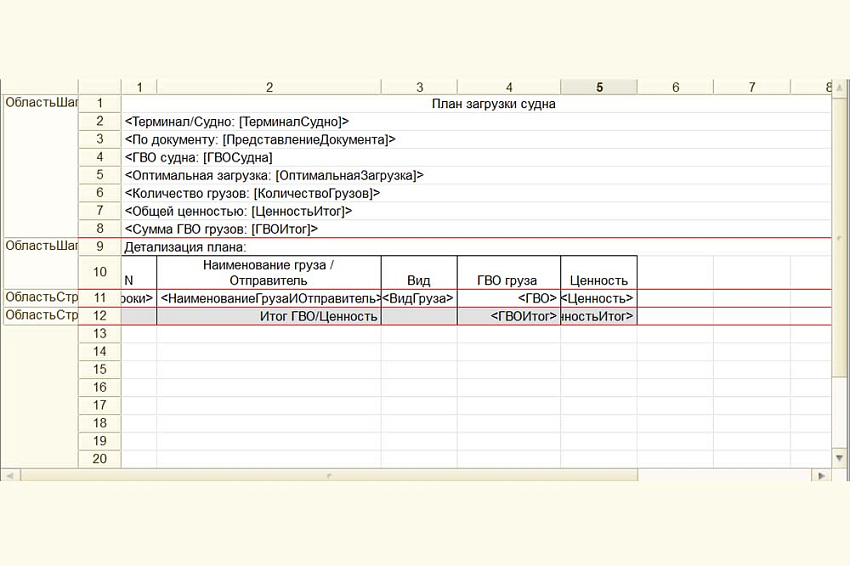Click the <ВидГруза> template cell
850x566 pixels.
[419, 298]
